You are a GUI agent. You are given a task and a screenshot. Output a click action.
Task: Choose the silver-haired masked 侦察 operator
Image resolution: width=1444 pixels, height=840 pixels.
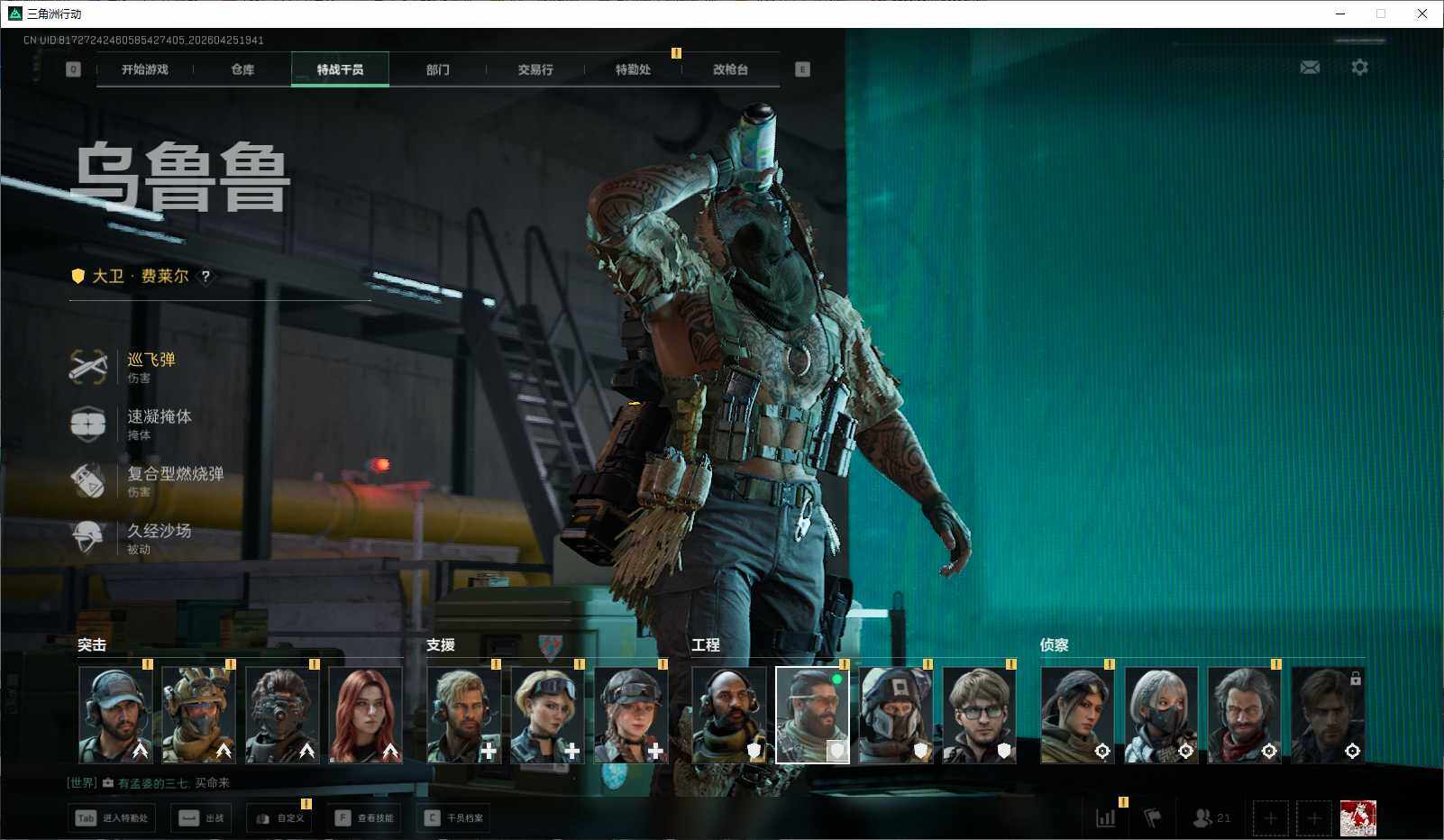(x=1161, y=715)
